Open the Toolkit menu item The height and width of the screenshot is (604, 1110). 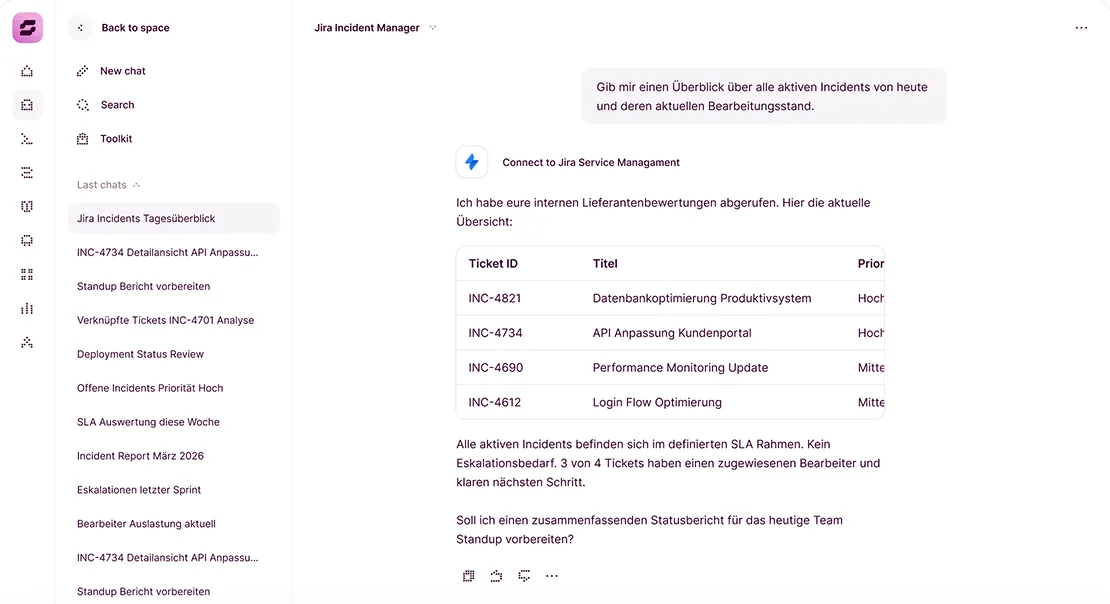115,139
